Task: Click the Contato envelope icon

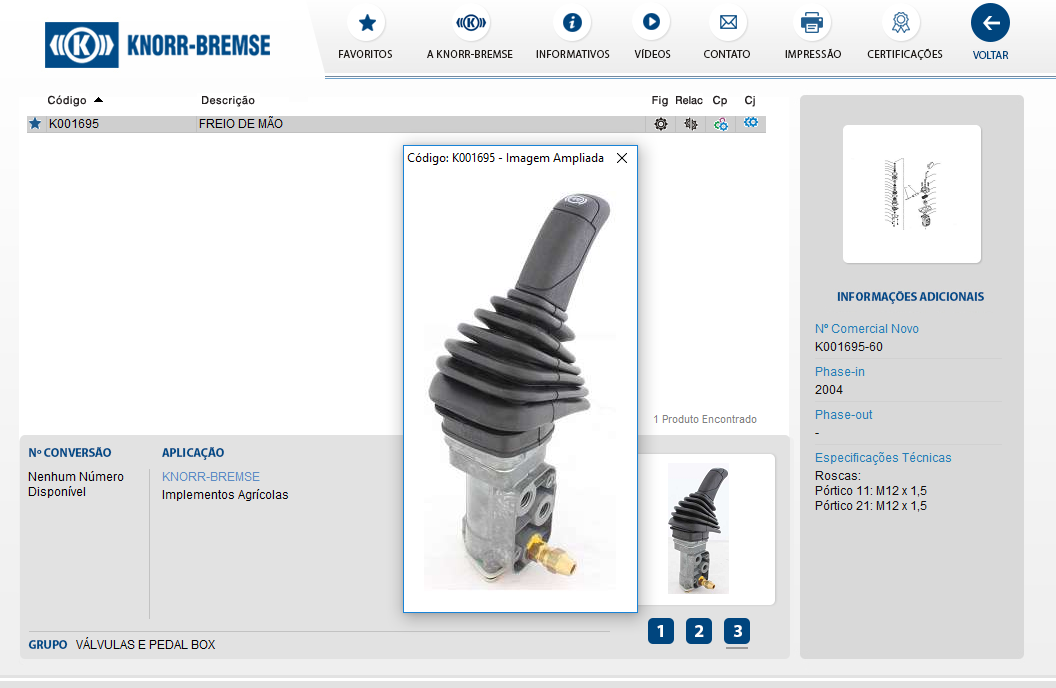Action: point(727,22)
